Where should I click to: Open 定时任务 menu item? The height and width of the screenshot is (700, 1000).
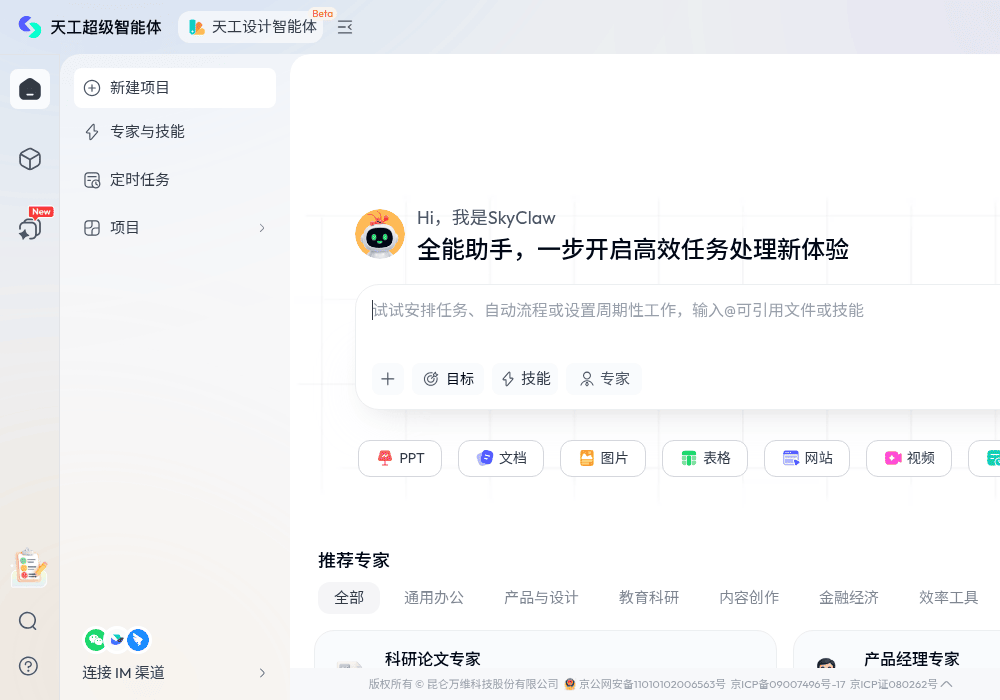(175, 180)
